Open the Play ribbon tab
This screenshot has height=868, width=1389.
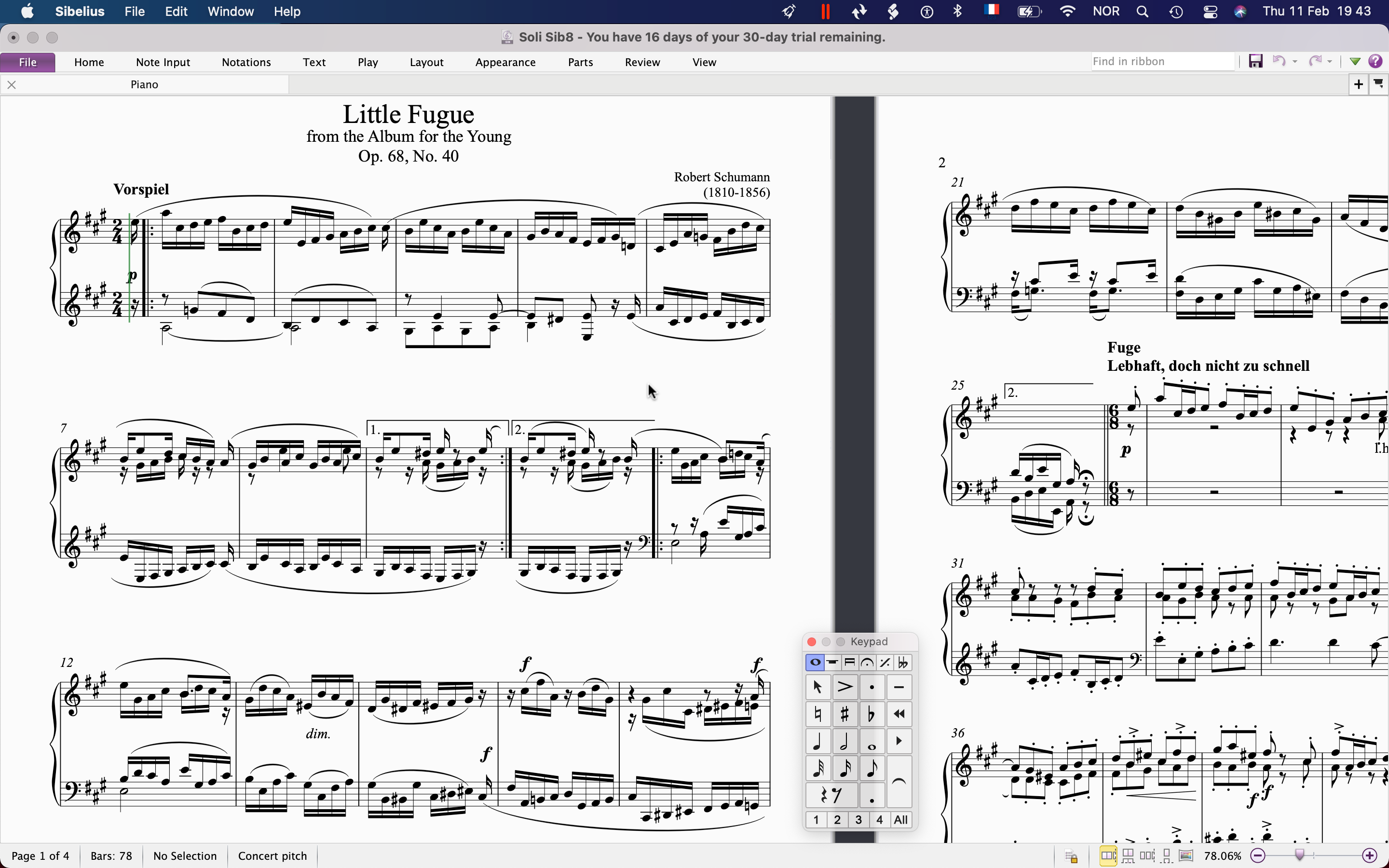click(368, 62)
